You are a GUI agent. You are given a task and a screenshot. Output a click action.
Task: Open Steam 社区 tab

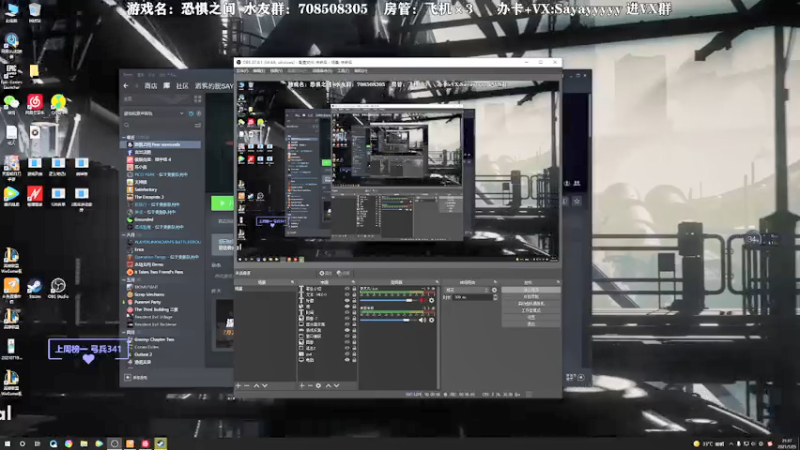coord(182,86)
